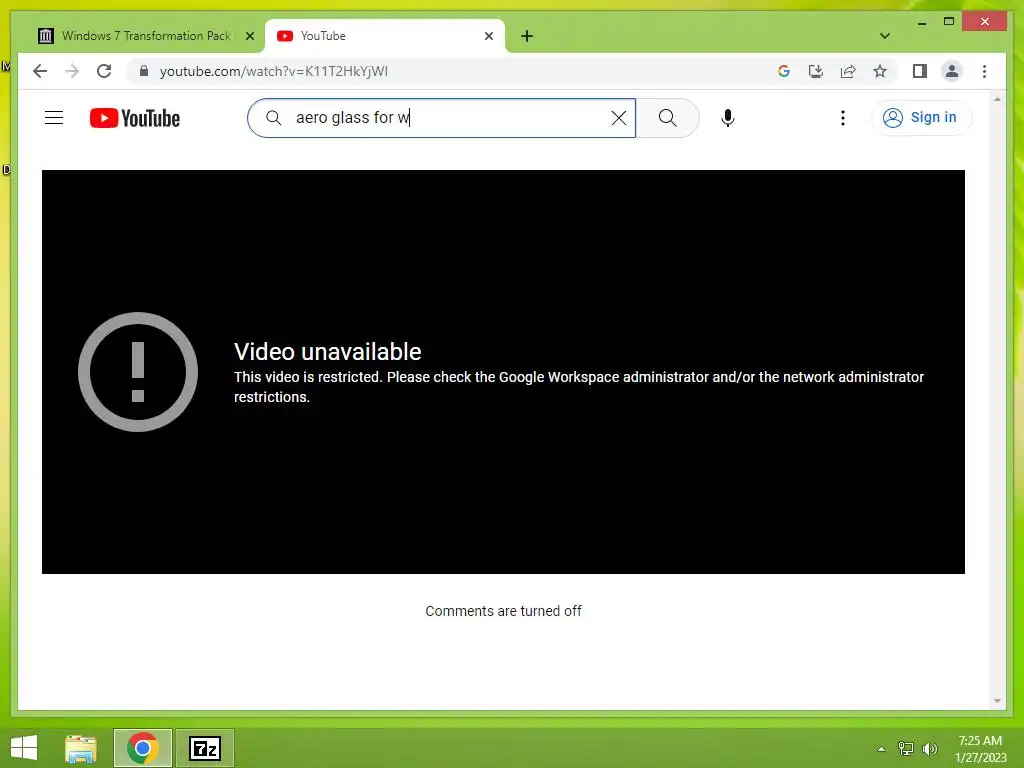Click the 'This video is restricted' message text
The width and height of the screenshot is (1024, 768).
click(x=579, y=387)
